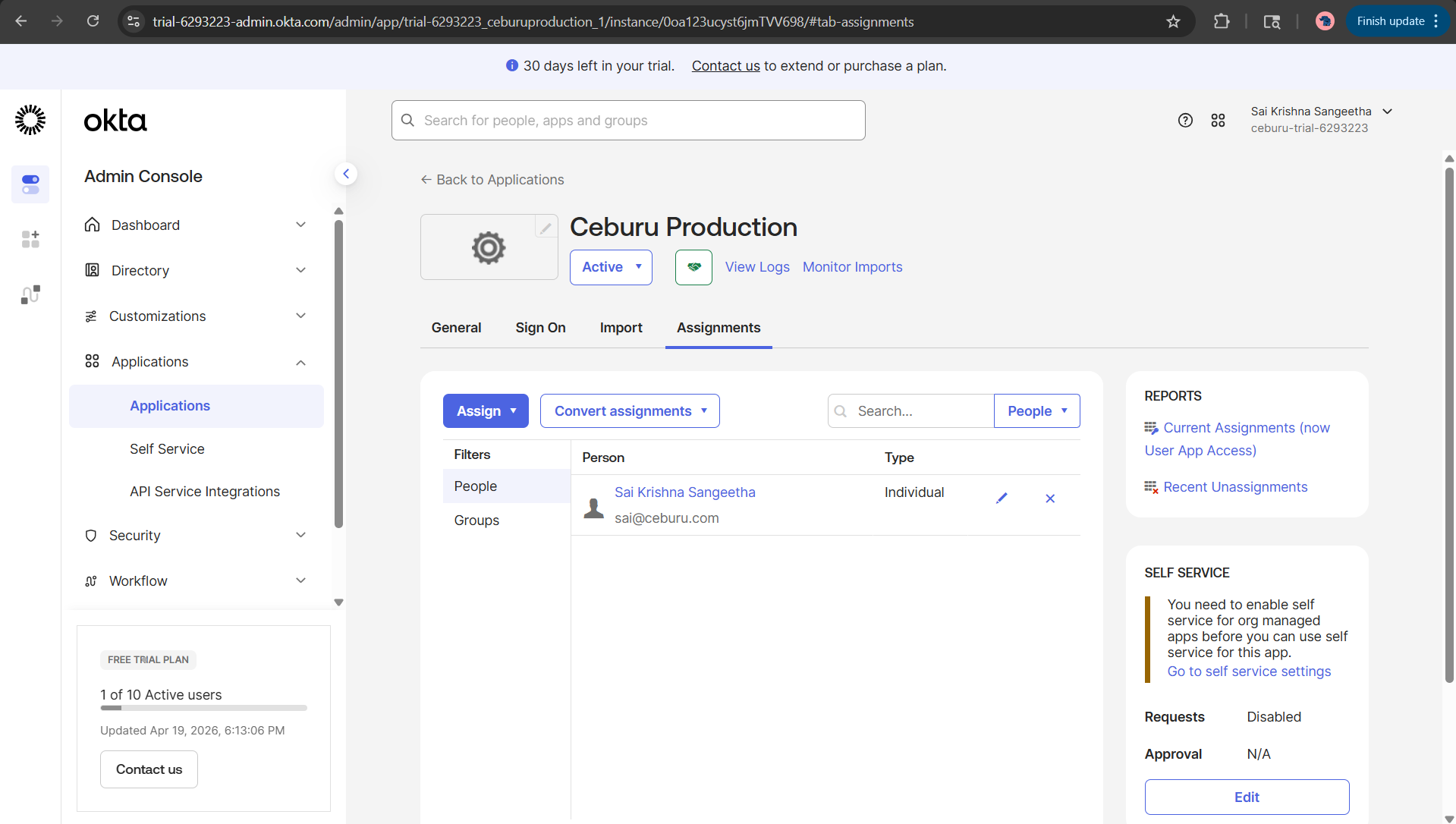The width and height of the screenshot is (1456, 824).
Task: Click the browser profile avatar
Action: click(x=1325, y=21)
